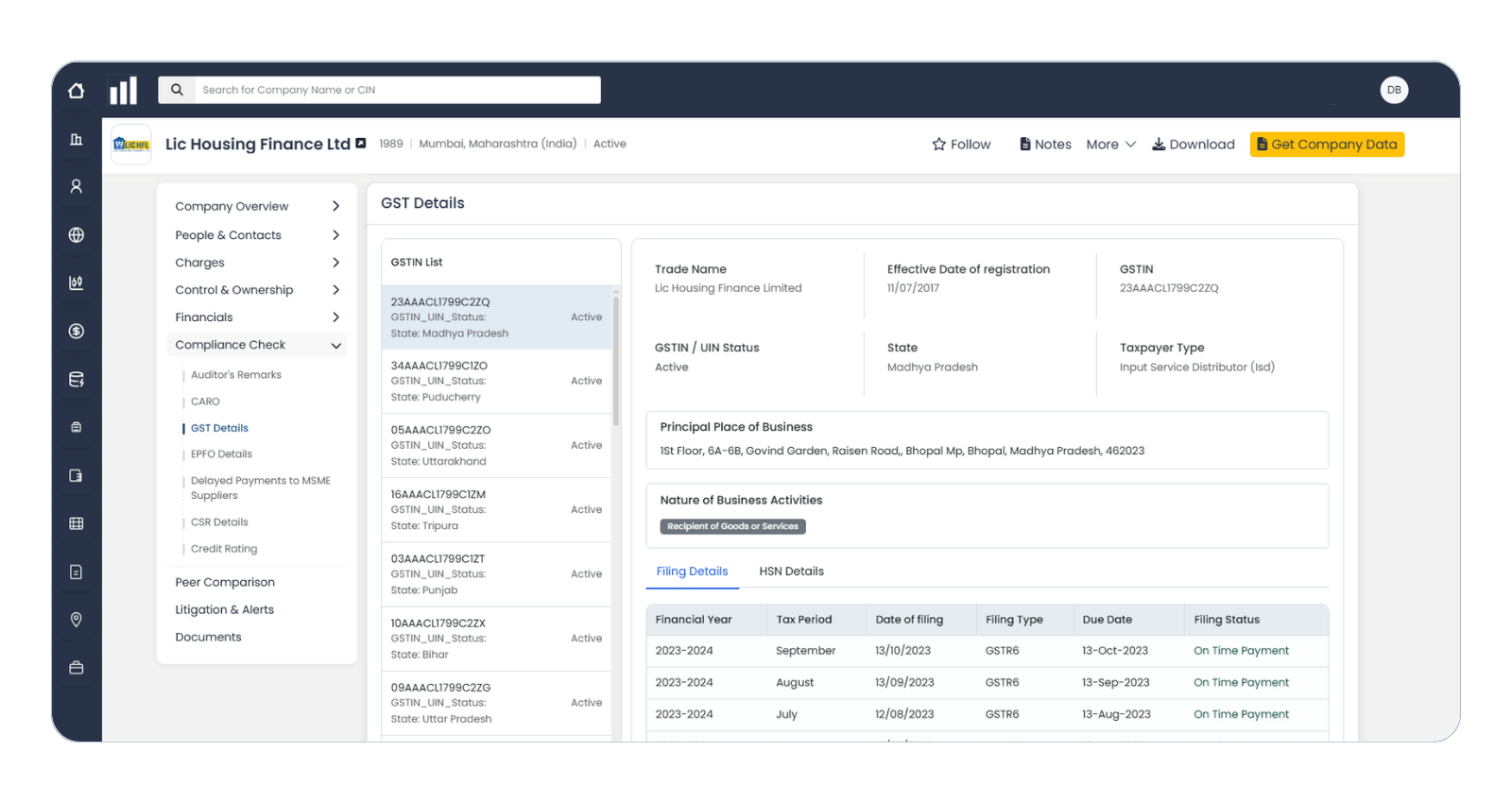Expand the Financials chevron

pyautogui.click(x=335, y=317)
